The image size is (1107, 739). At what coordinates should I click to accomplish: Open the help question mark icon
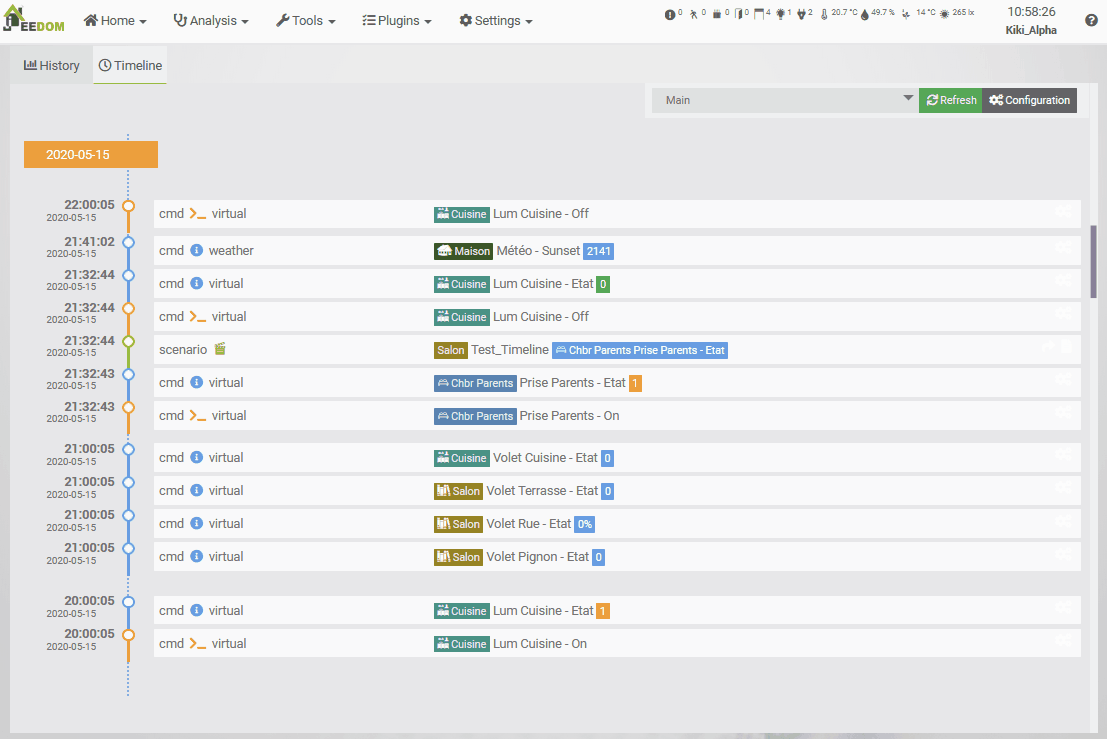pos(1090,21)
